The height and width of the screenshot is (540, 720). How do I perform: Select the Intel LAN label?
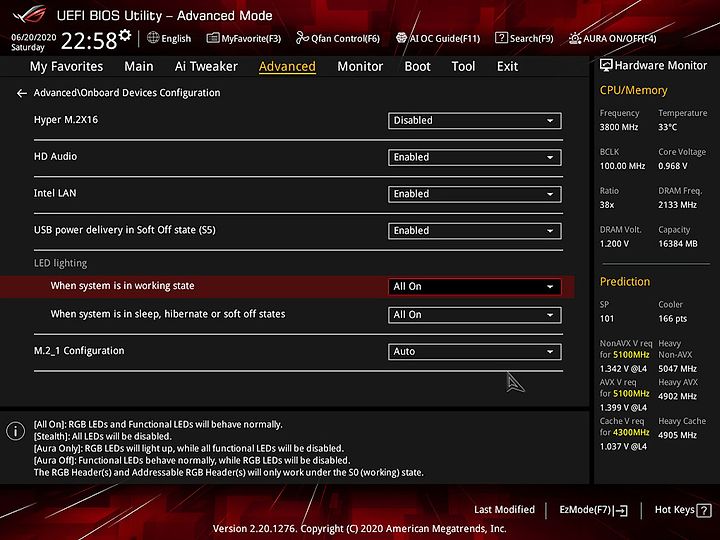55,193
